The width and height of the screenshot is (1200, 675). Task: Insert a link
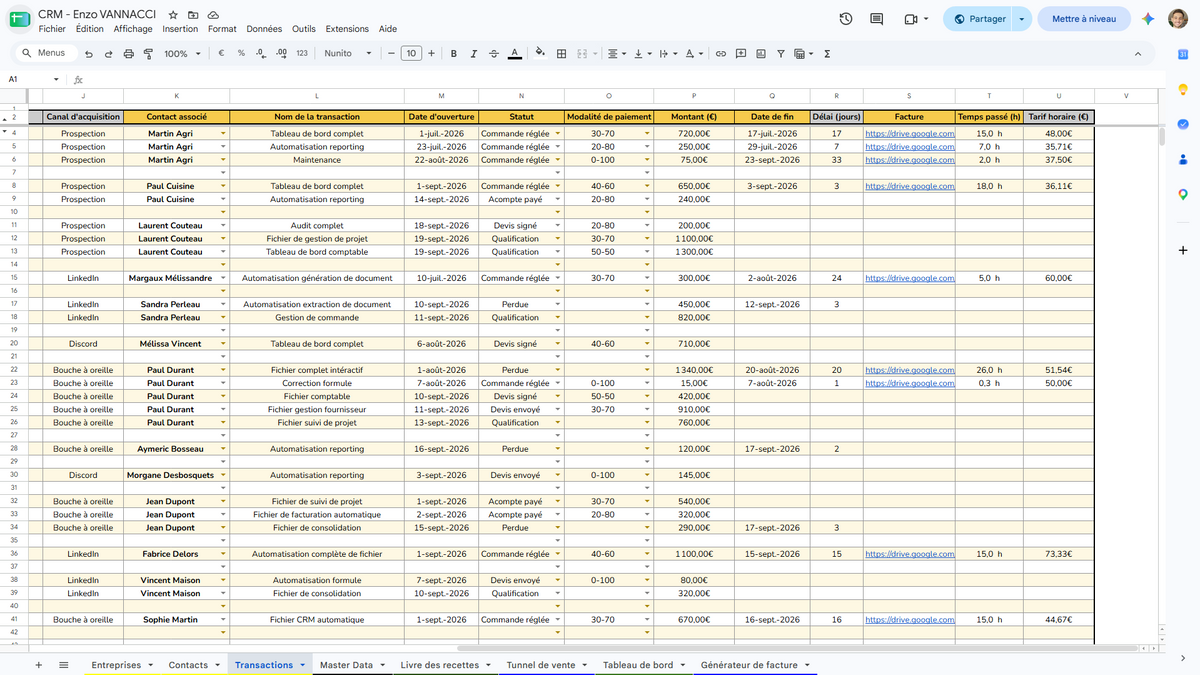pos(720,54)
